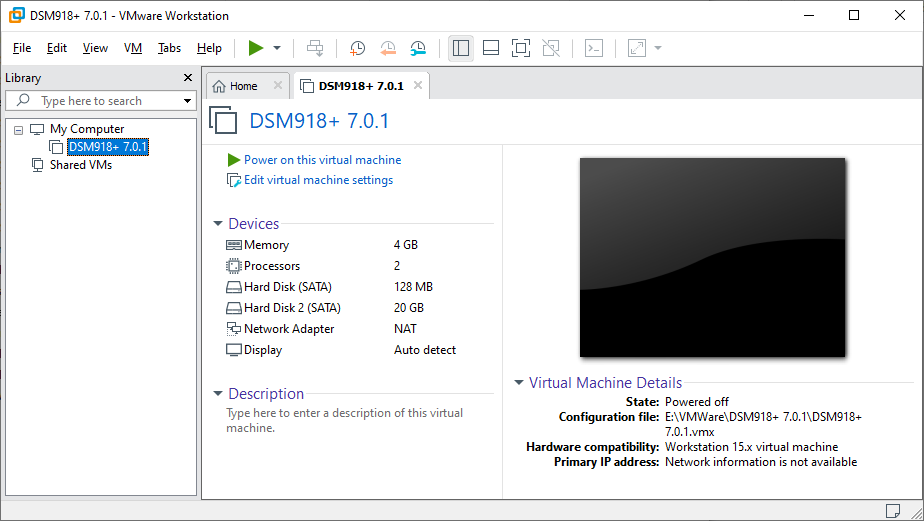Enter full screen mode icon
Screen dimensions: 924x521
pyautogui.click(x=521, y=48)
